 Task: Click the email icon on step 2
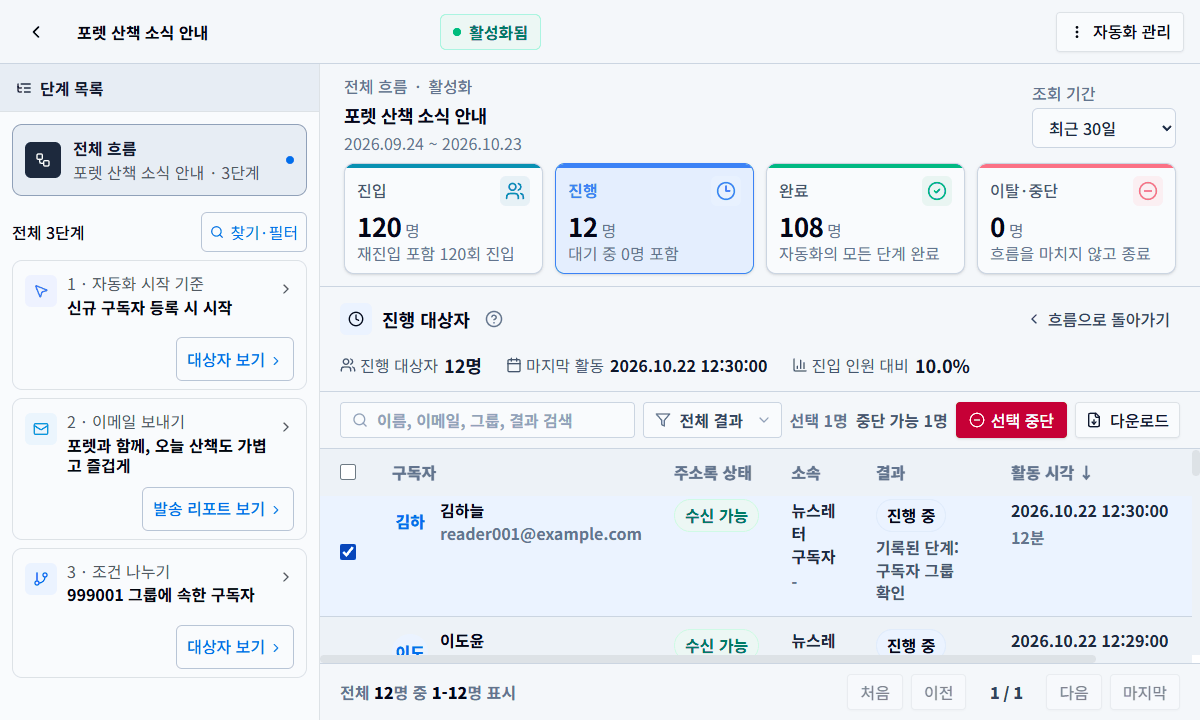click(x=41, y=429)
